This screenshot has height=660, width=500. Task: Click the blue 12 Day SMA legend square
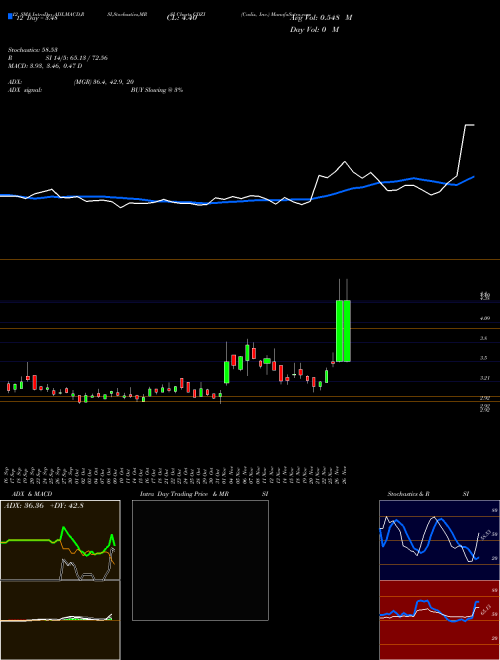[x=11, y=17]
